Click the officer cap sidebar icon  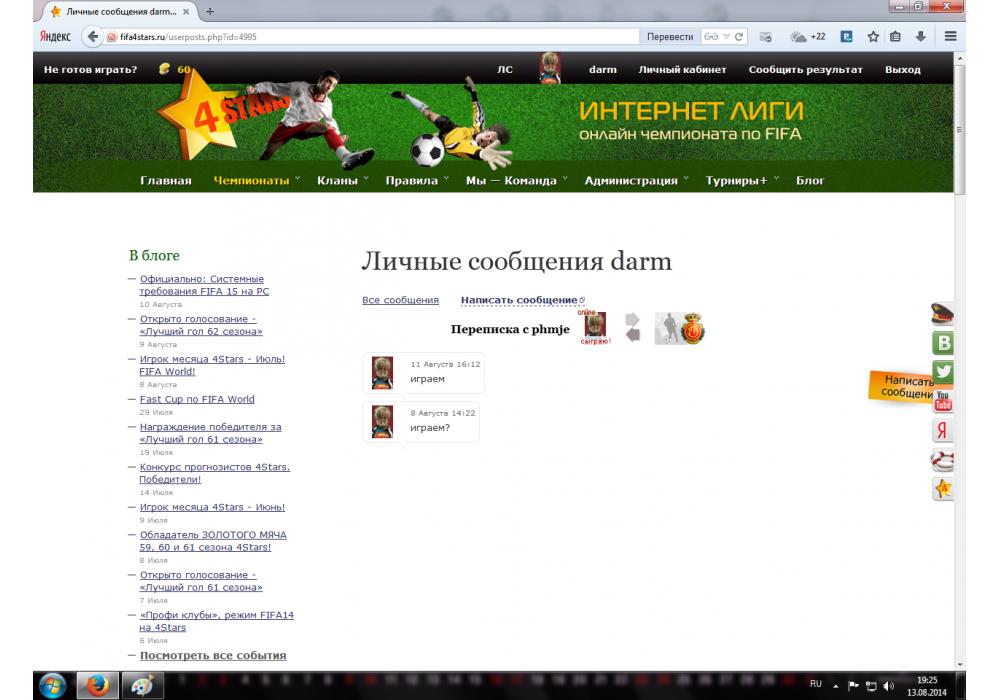(942, 315)
